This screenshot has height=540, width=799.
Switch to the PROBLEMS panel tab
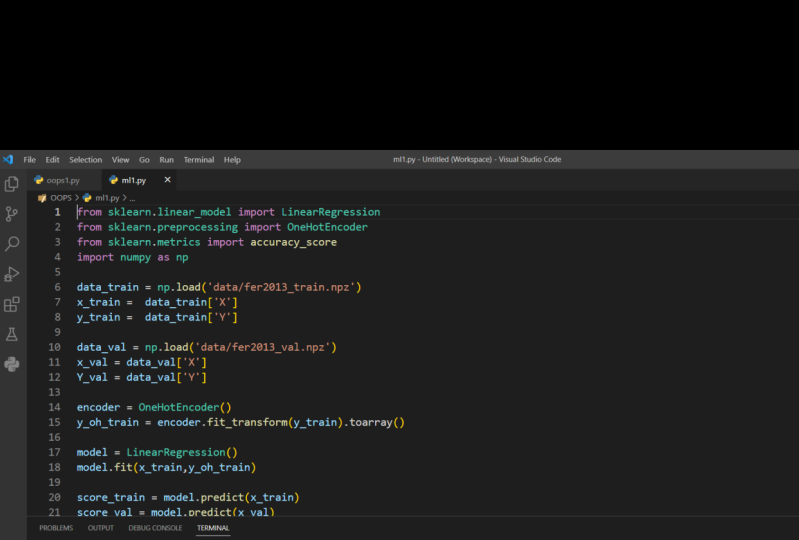(x=56, y=528)
